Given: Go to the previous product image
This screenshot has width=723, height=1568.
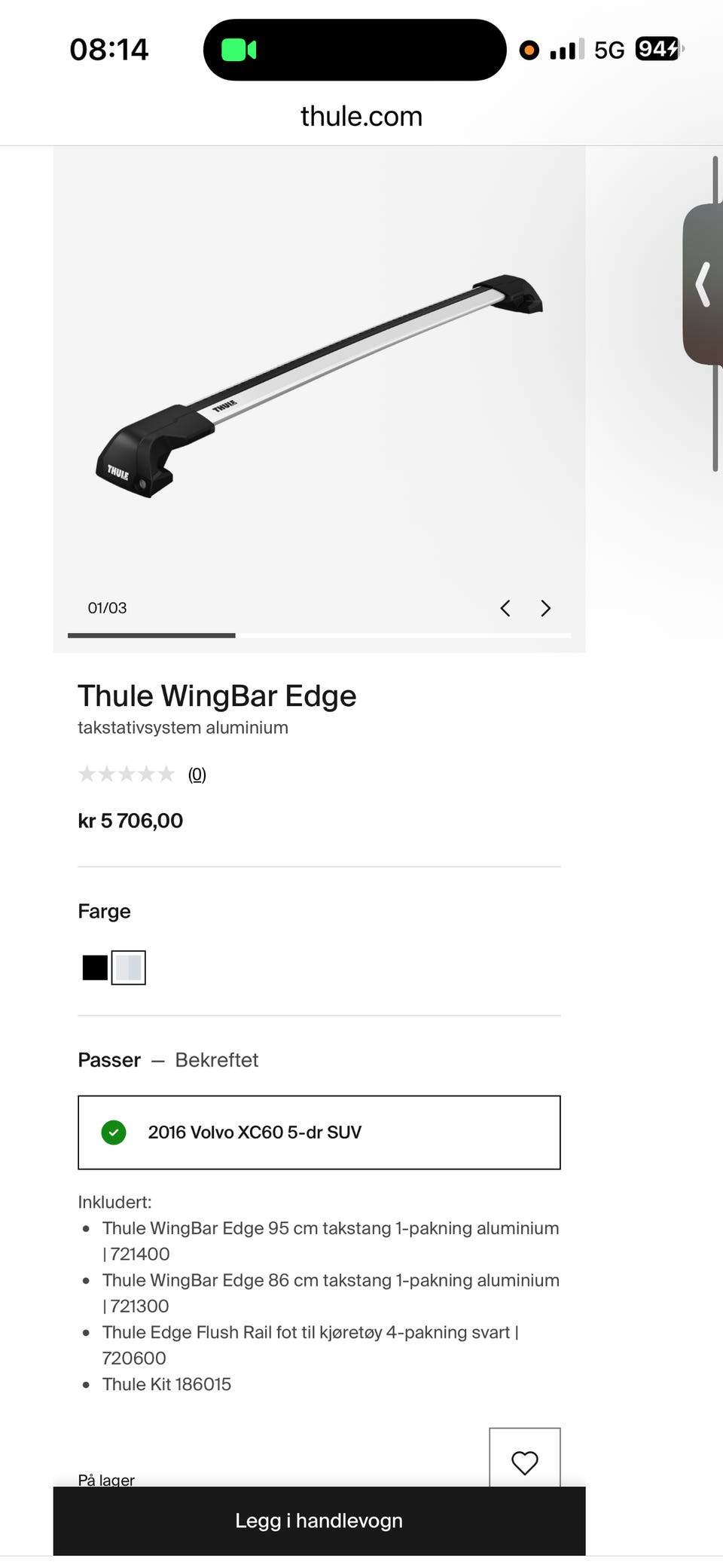Looking at the screenshot, I should [505, 608].
